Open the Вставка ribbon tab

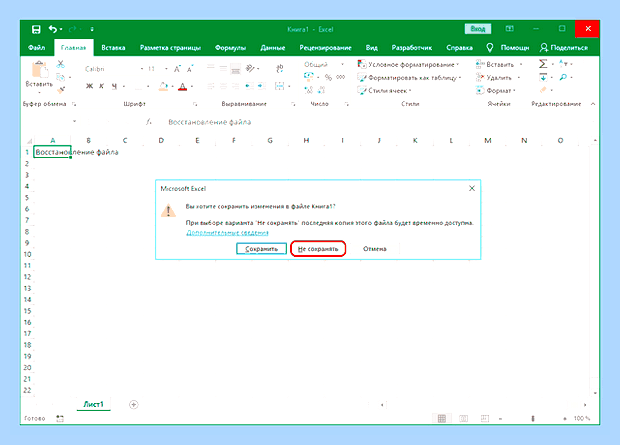click(x=113, y=47)
